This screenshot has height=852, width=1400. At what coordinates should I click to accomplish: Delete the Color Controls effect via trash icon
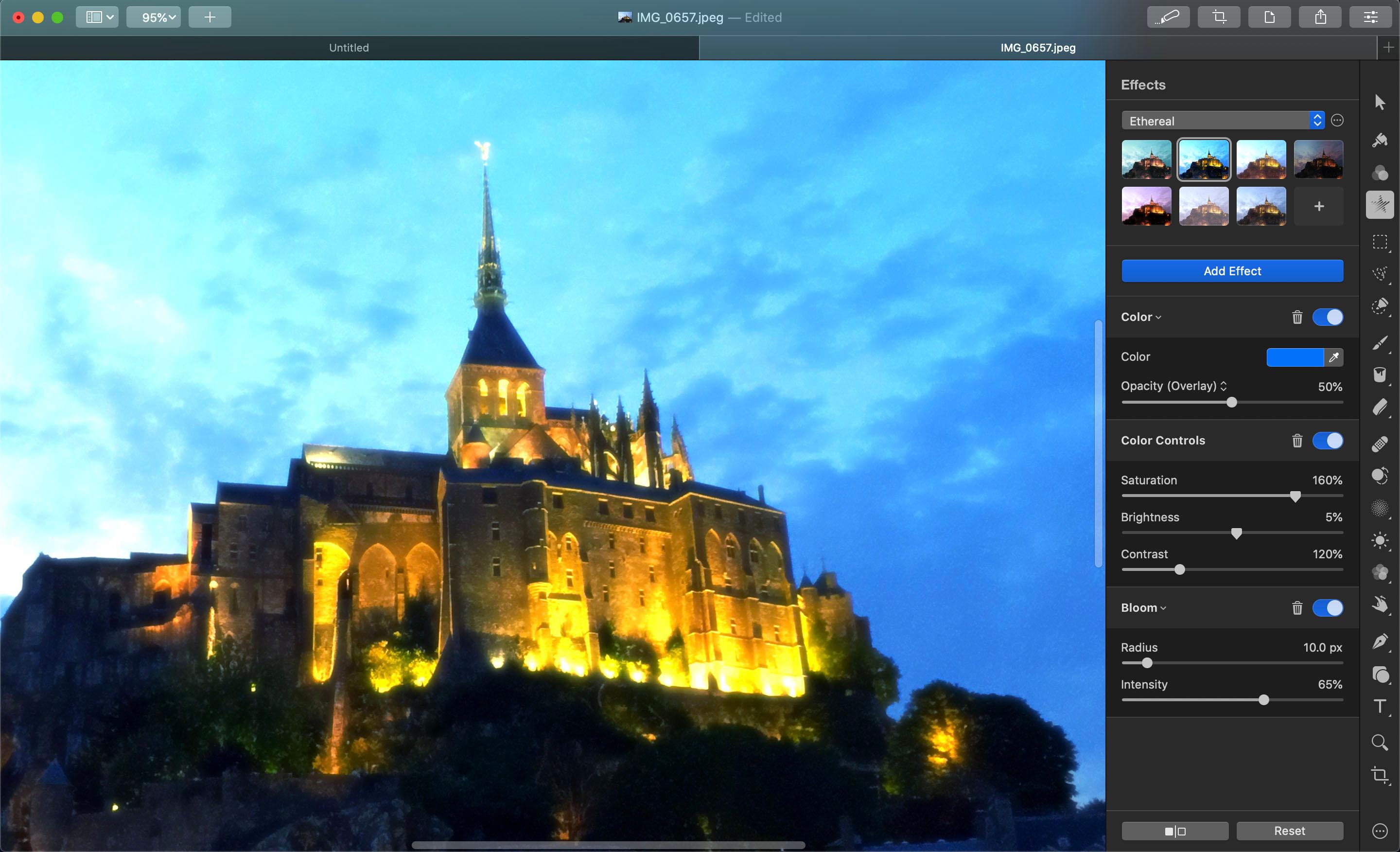coord(1297,441)
